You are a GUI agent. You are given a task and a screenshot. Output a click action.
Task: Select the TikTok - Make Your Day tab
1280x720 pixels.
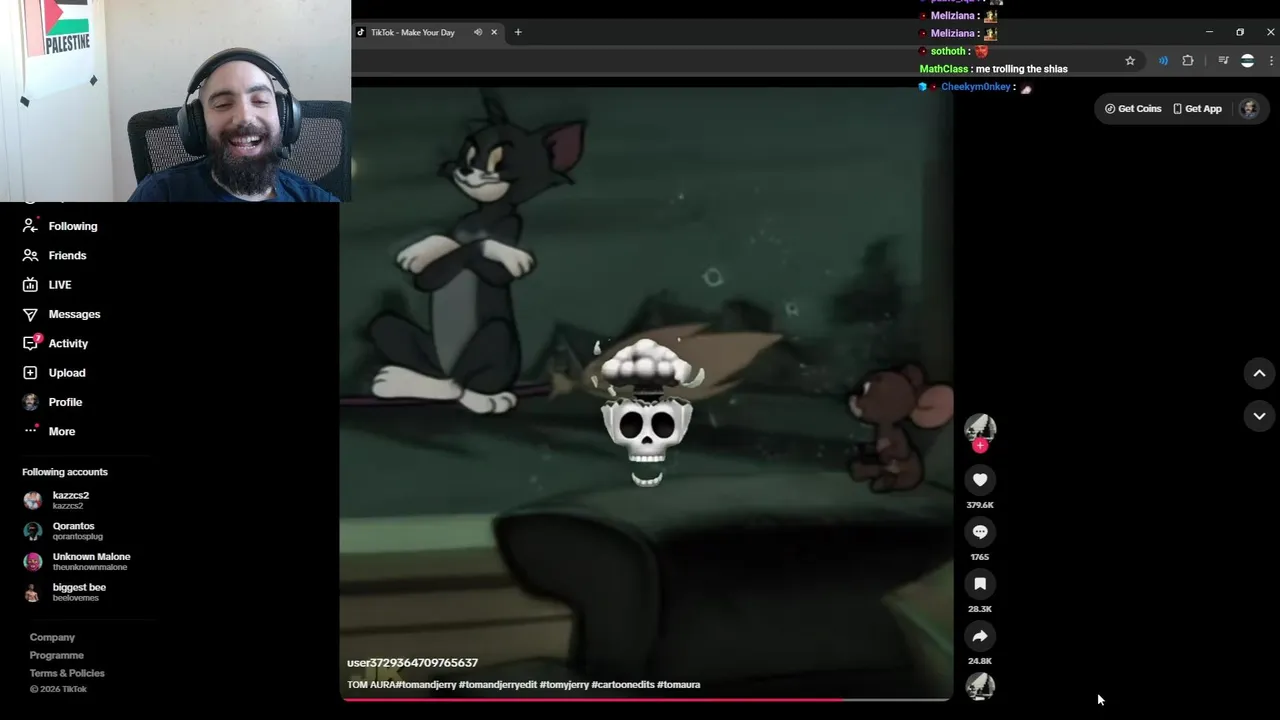coord(427,32)
